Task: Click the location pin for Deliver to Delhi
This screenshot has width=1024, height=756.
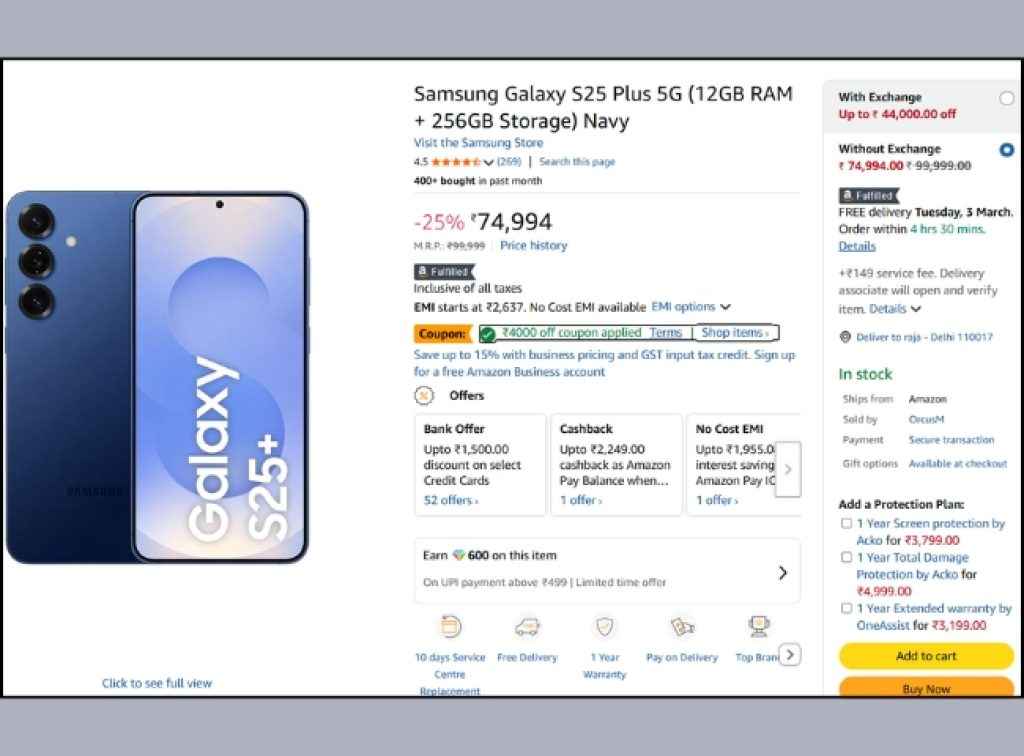Action: pos(843,337)
